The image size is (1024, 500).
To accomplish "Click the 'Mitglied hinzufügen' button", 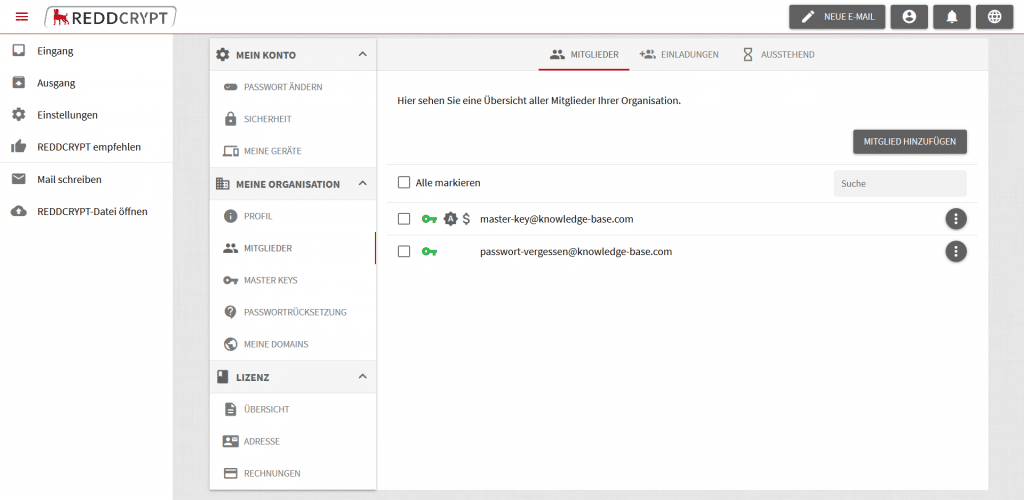I will pyautogui.click(x=909, y=142).
